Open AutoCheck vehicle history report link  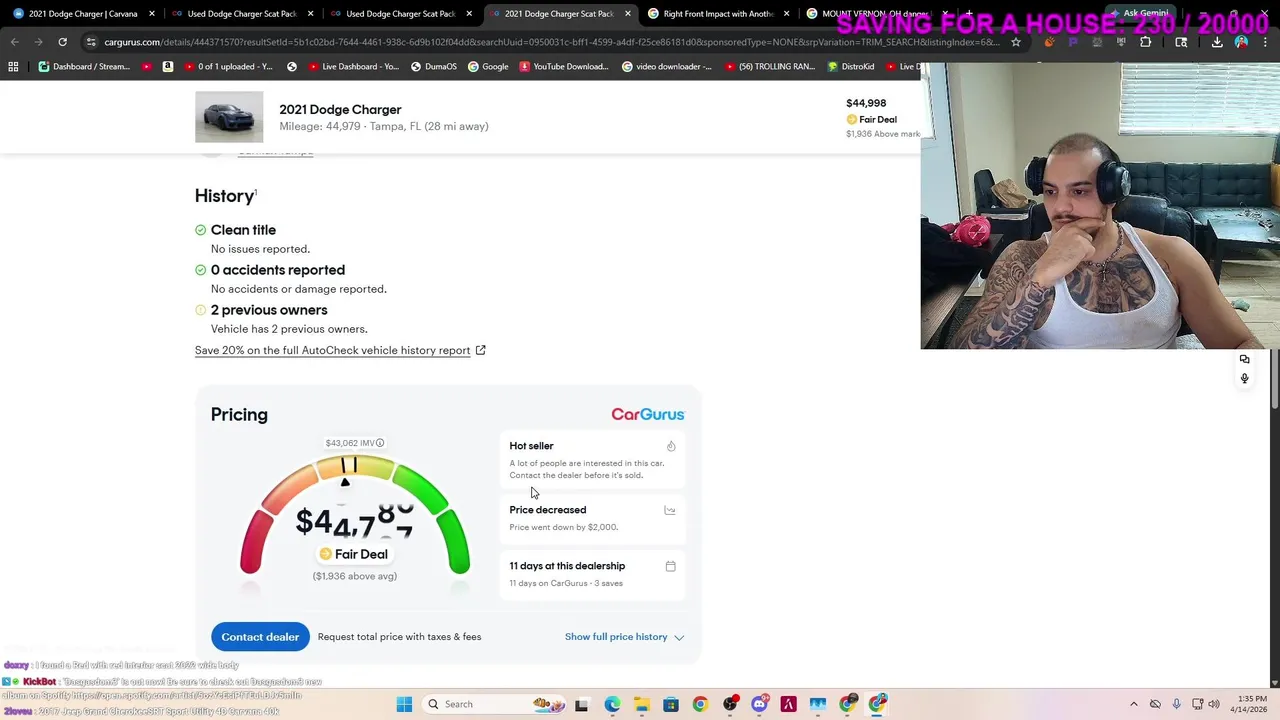[340, 350]
